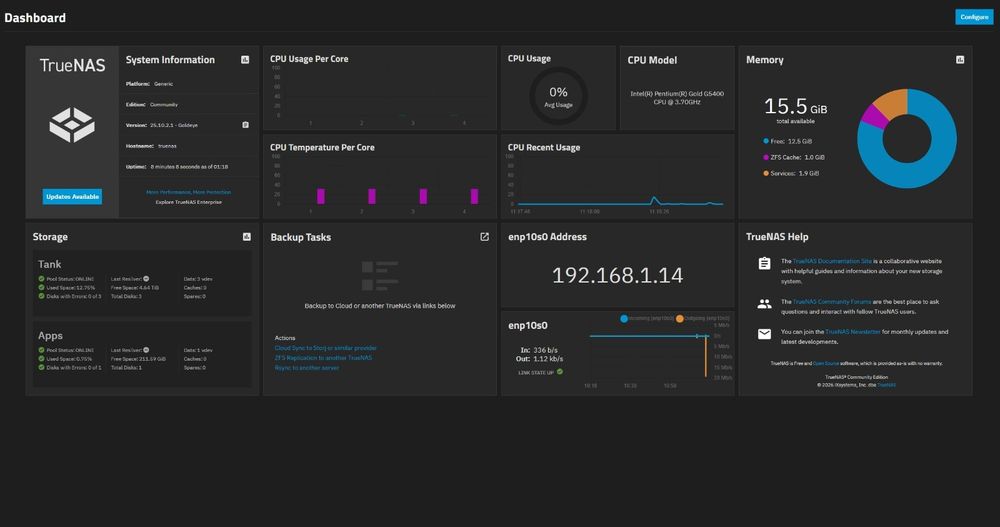Click Apps Free Space 211.19 GiB text
This screenshot has width=1000, height=527.
(x=138, y=359)
